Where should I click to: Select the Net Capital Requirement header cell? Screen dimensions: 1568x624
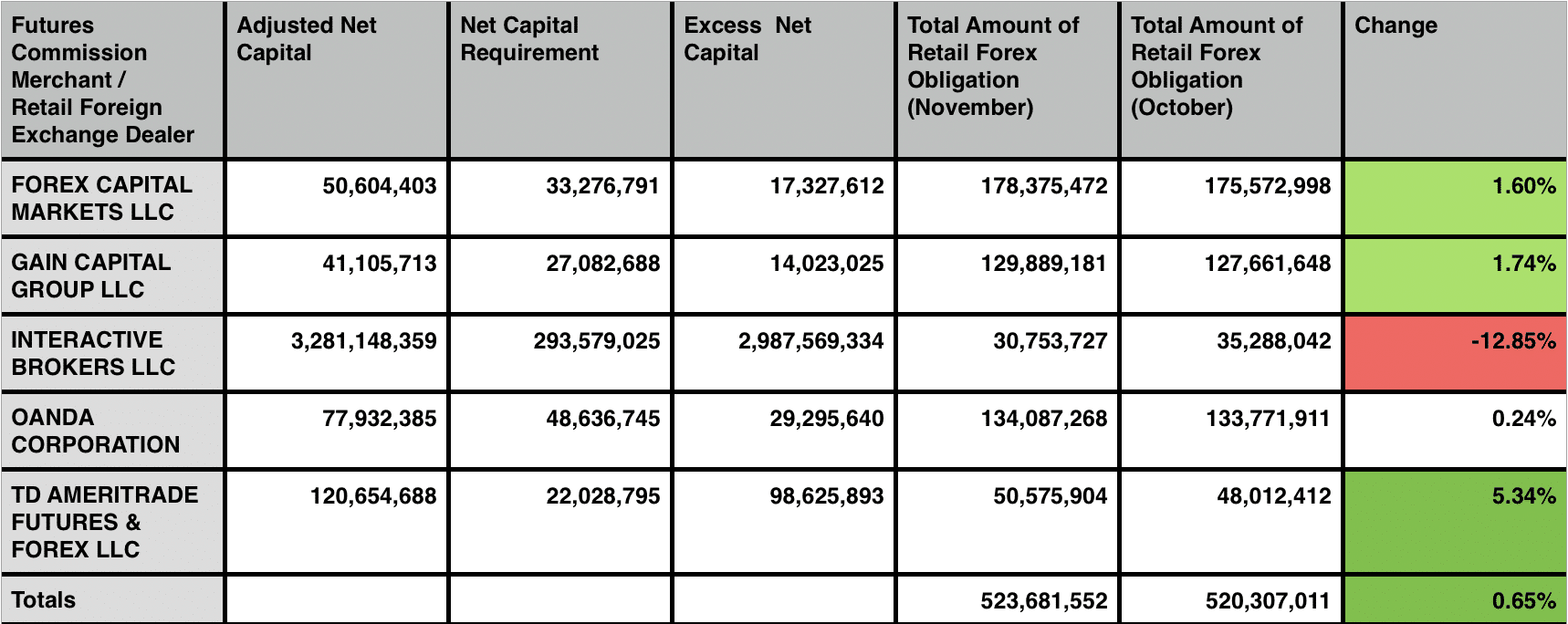tap(529, 39)
